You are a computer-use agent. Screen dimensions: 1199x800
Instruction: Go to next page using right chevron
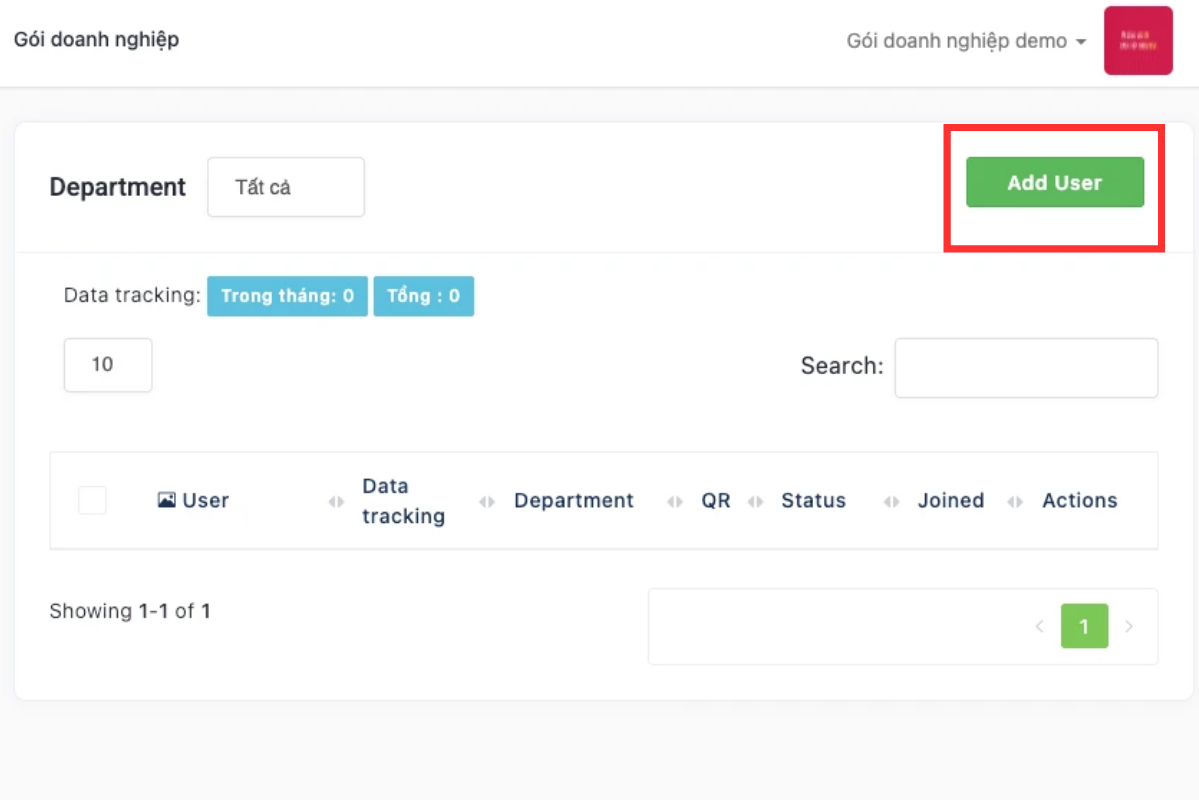[x=1129, y=627]
